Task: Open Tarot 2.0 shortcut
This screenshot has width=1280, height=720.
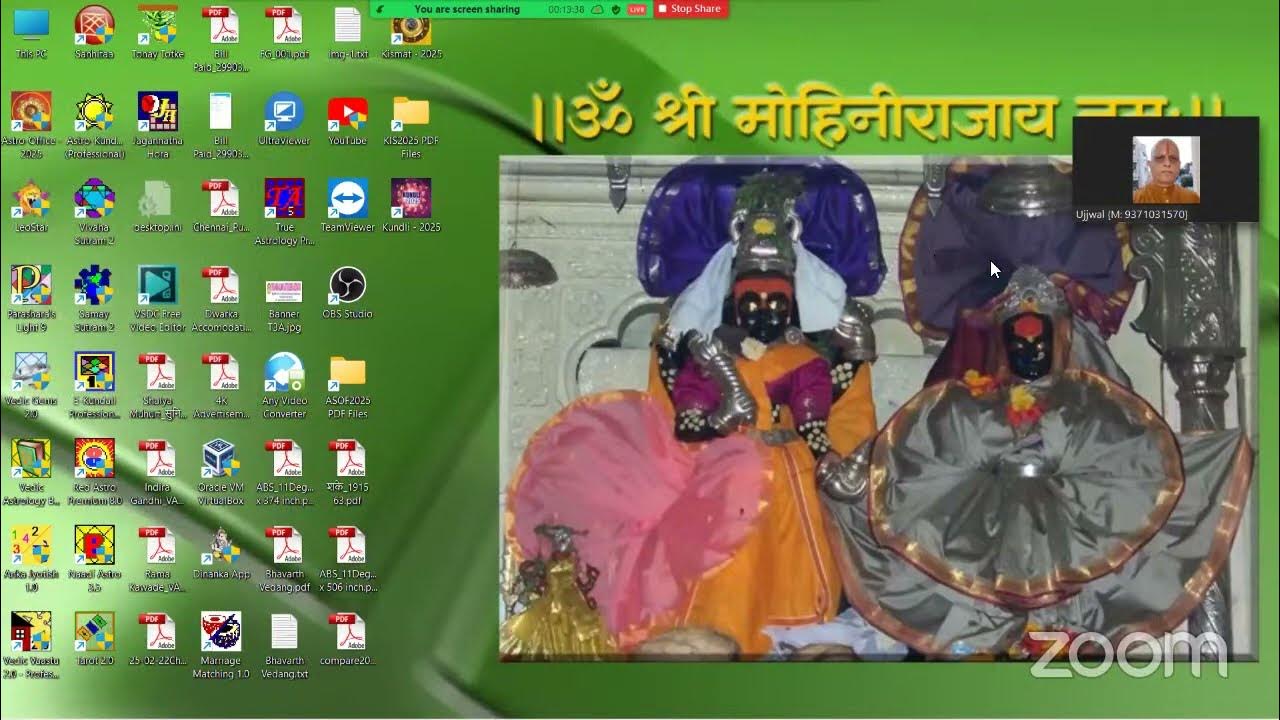Action: coord(94,640)
